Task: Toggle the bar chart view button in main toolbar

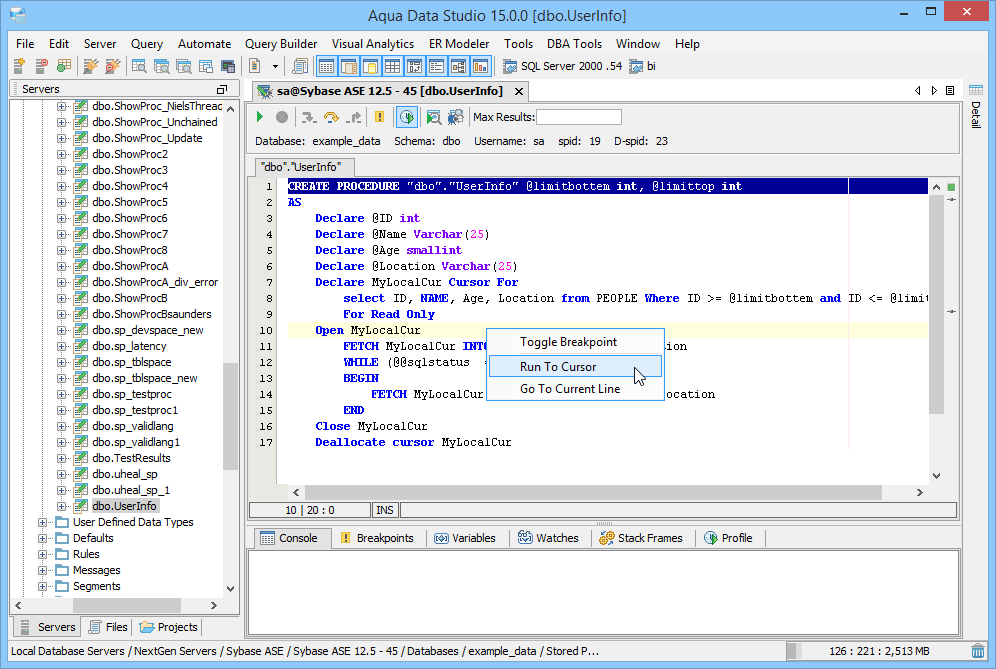Action: [x=481, y=66]
